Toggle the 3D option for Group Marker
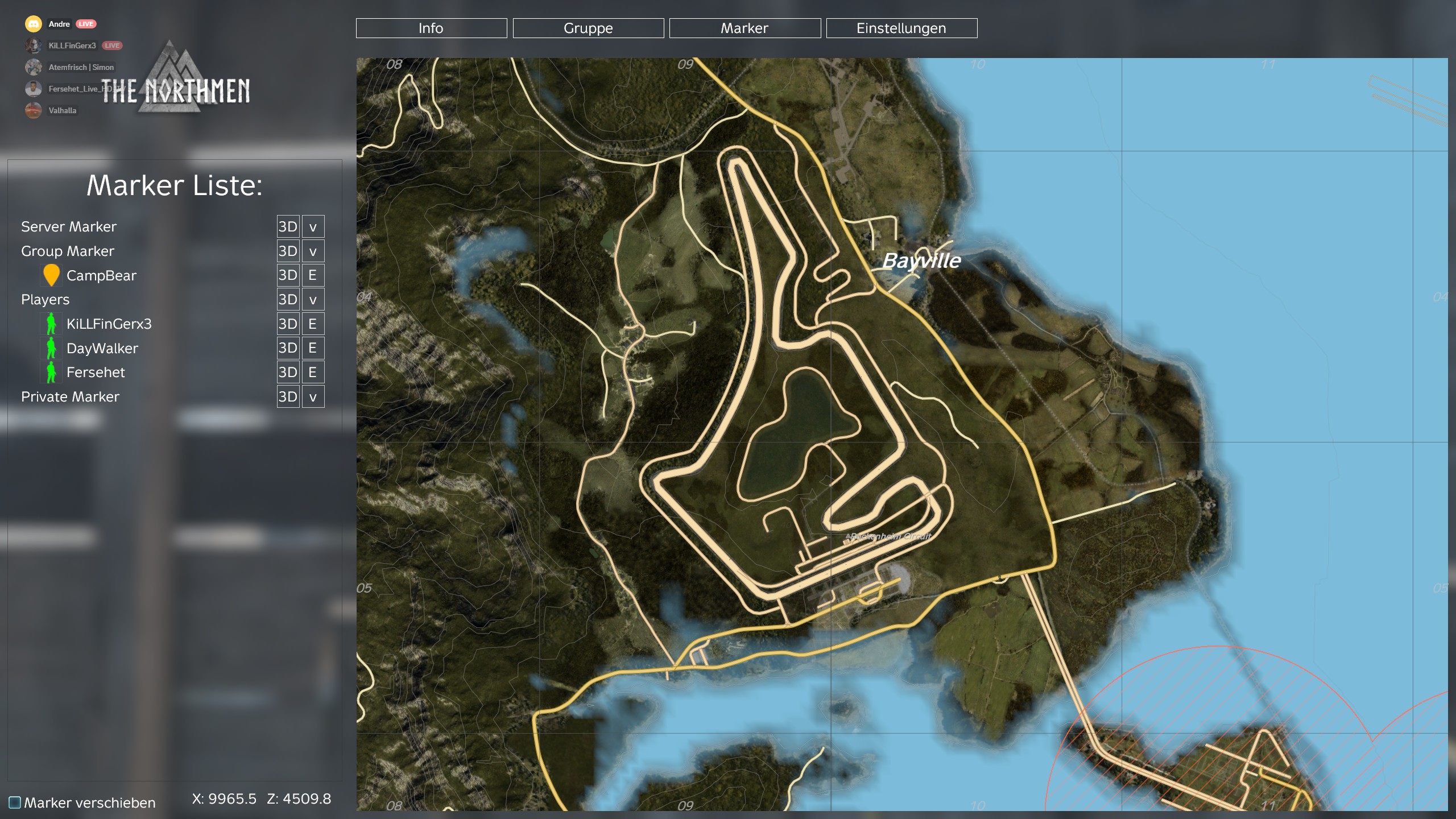This screenshot has width=1456, height=819. pos(288,251)
